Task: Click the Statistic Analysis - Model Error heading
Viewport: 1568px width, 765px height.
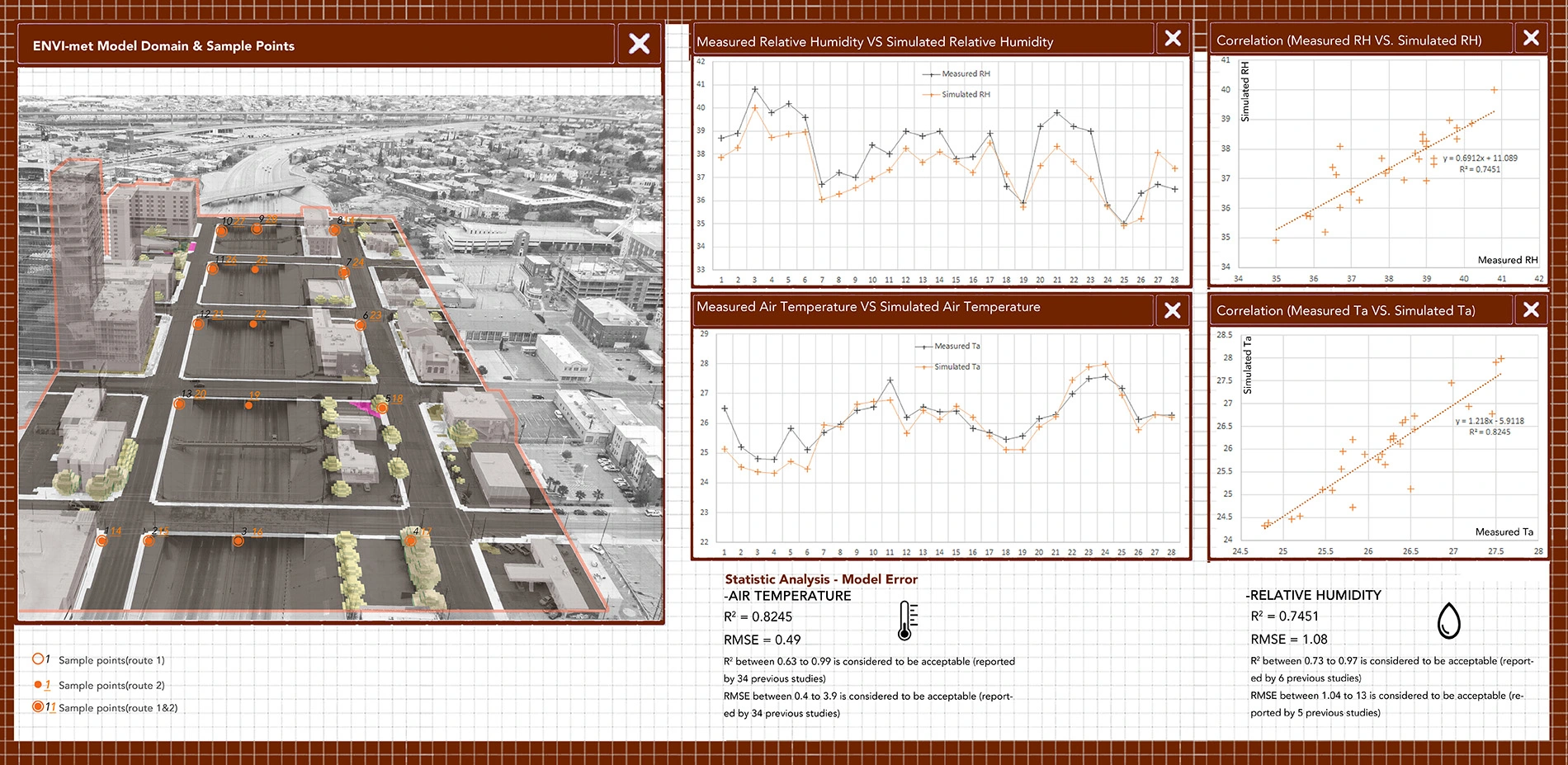Action: click(x=820, y=579)
